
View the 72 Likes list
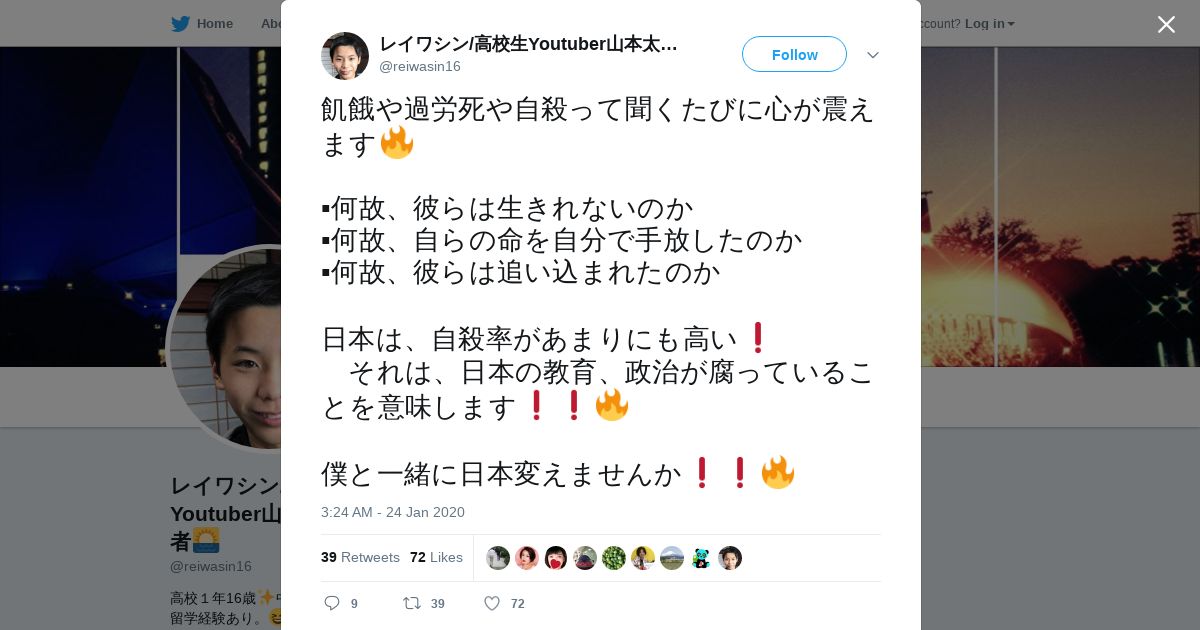point(436,557)
